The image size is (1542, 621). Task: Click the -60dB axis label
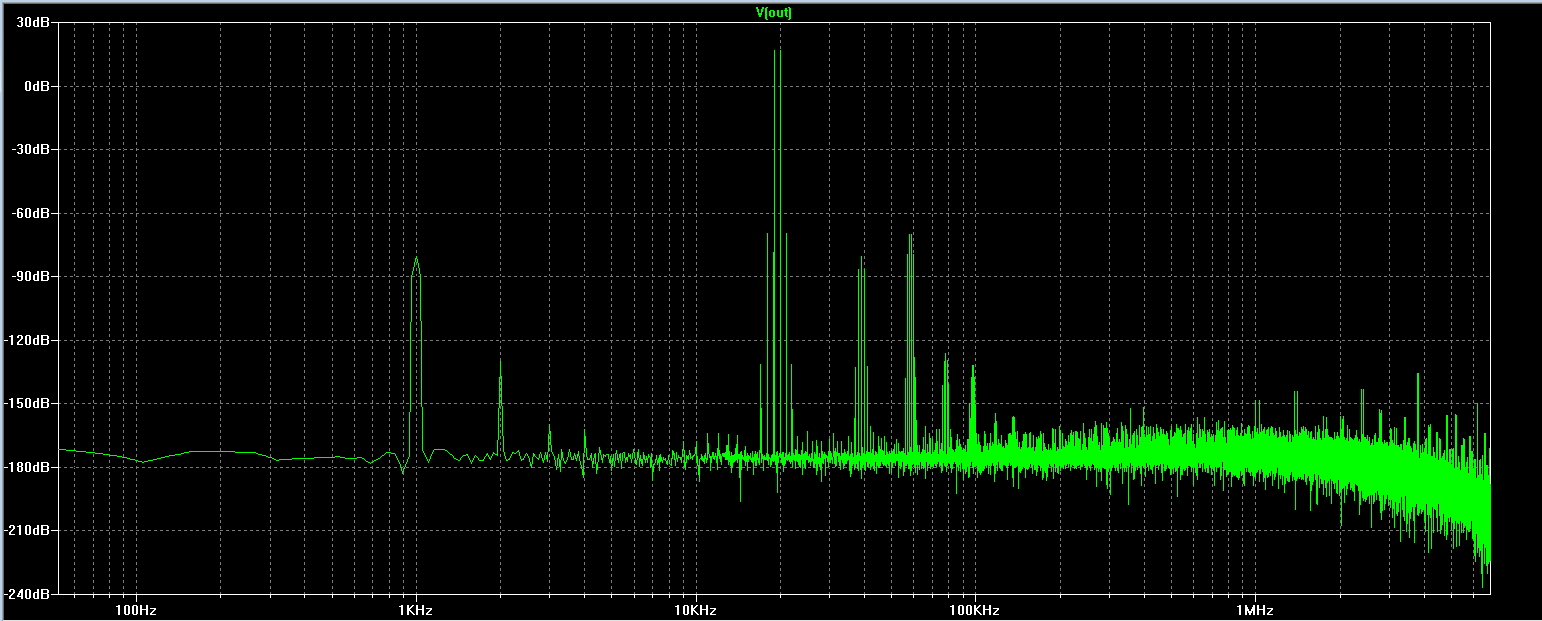[32, 213]
